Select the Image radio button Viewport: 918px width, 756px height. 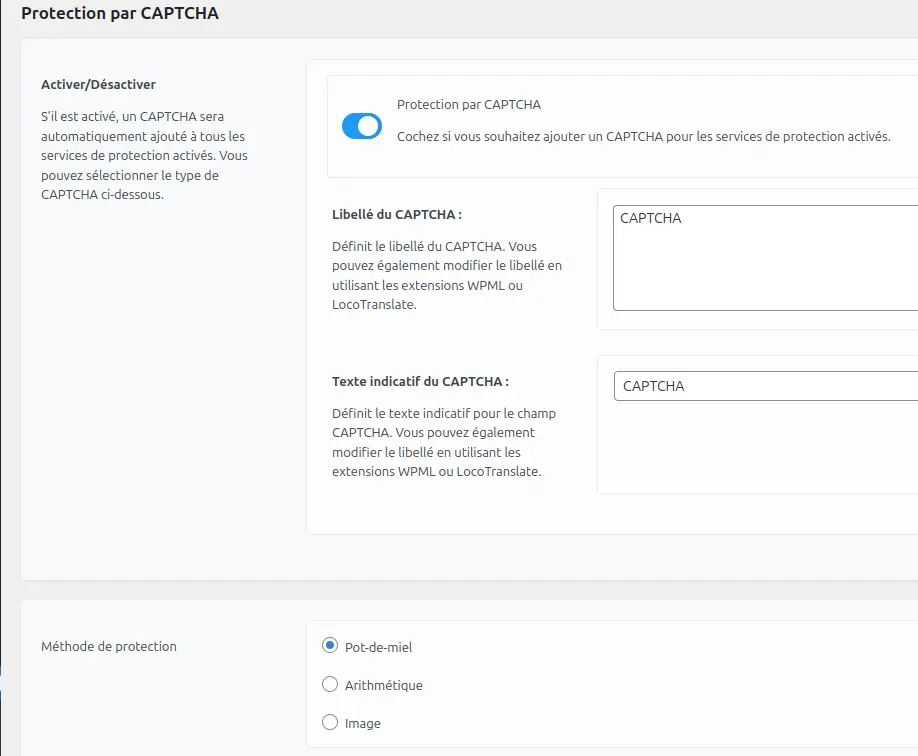tap(330, 722)
